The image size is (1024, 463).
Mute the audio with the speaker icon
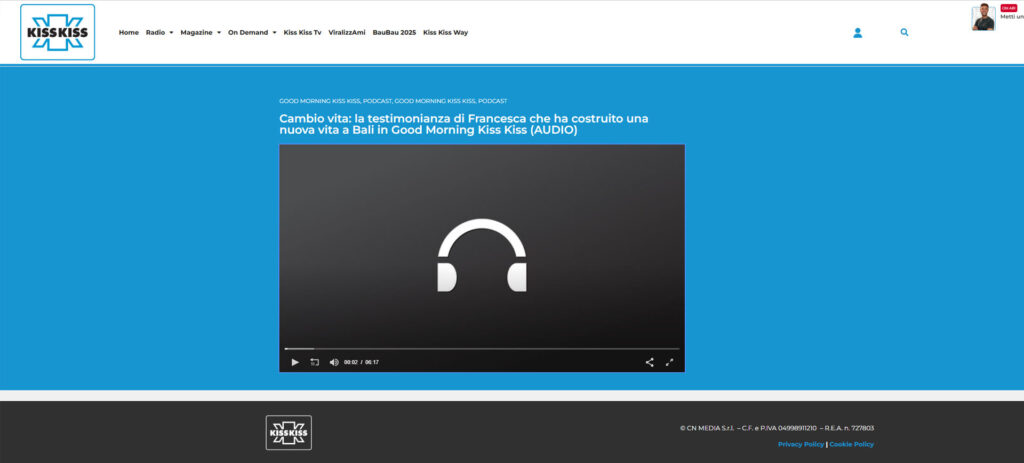click(334, 362)
